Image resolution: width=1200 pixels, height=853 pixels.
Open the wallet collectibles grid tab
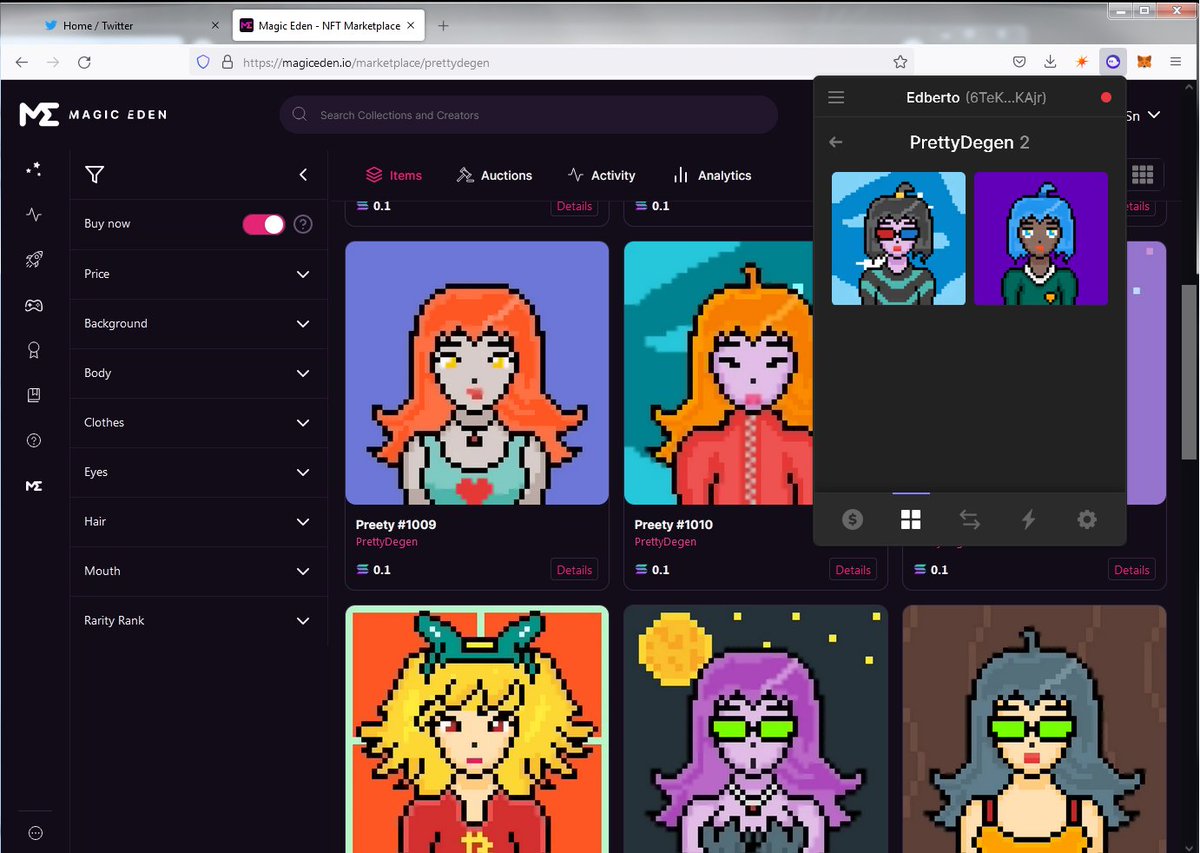click(x=910, y=519)
